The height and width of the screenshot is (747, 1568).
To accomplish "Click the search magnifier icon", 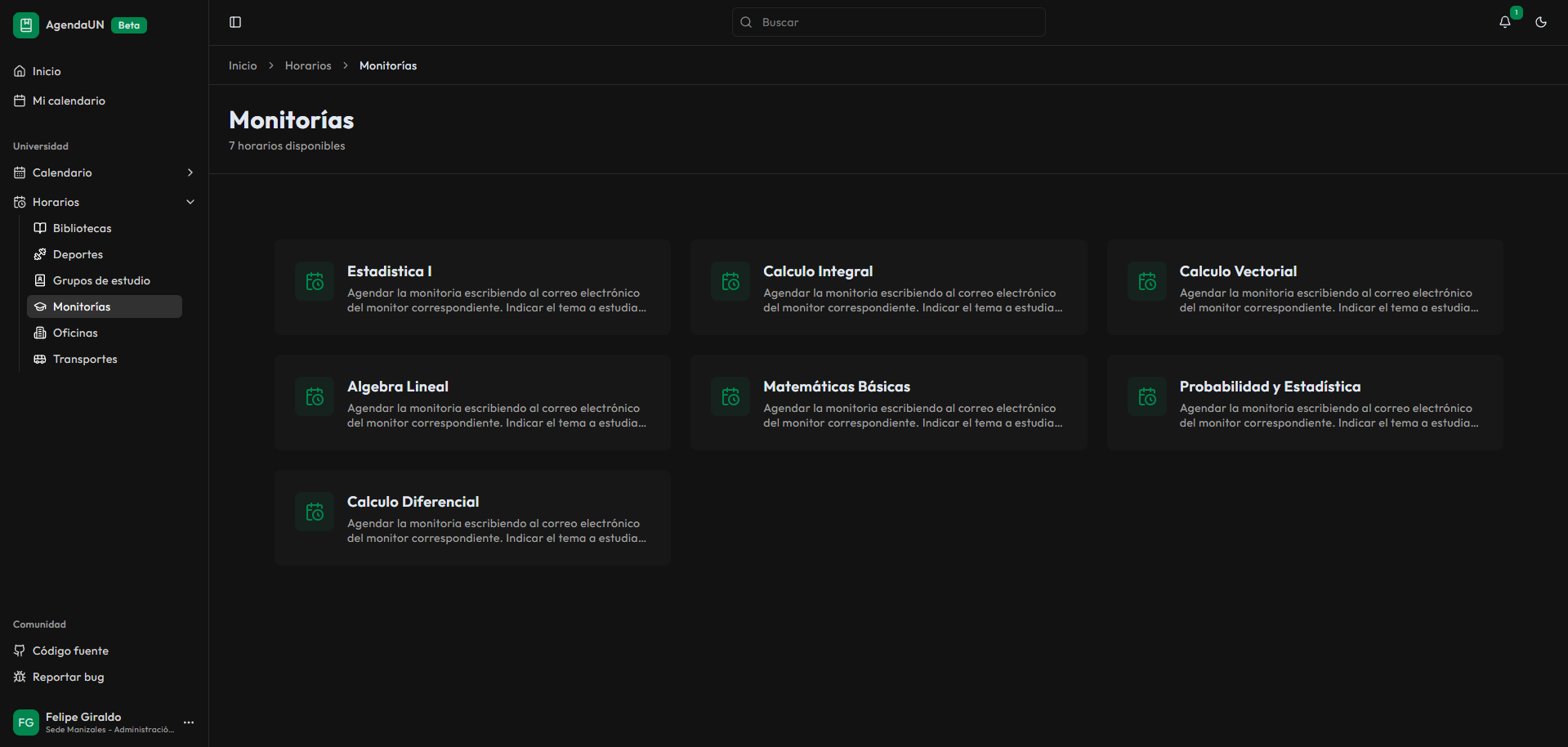I will (746, 22).
